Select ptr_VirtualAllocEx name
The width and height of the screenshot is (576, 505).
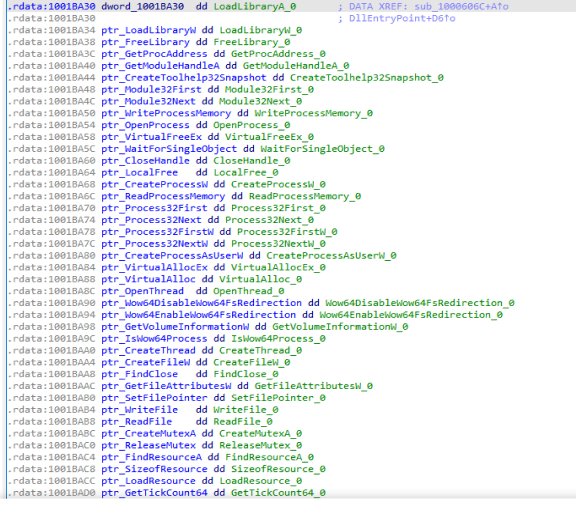[x=154, y=268]
